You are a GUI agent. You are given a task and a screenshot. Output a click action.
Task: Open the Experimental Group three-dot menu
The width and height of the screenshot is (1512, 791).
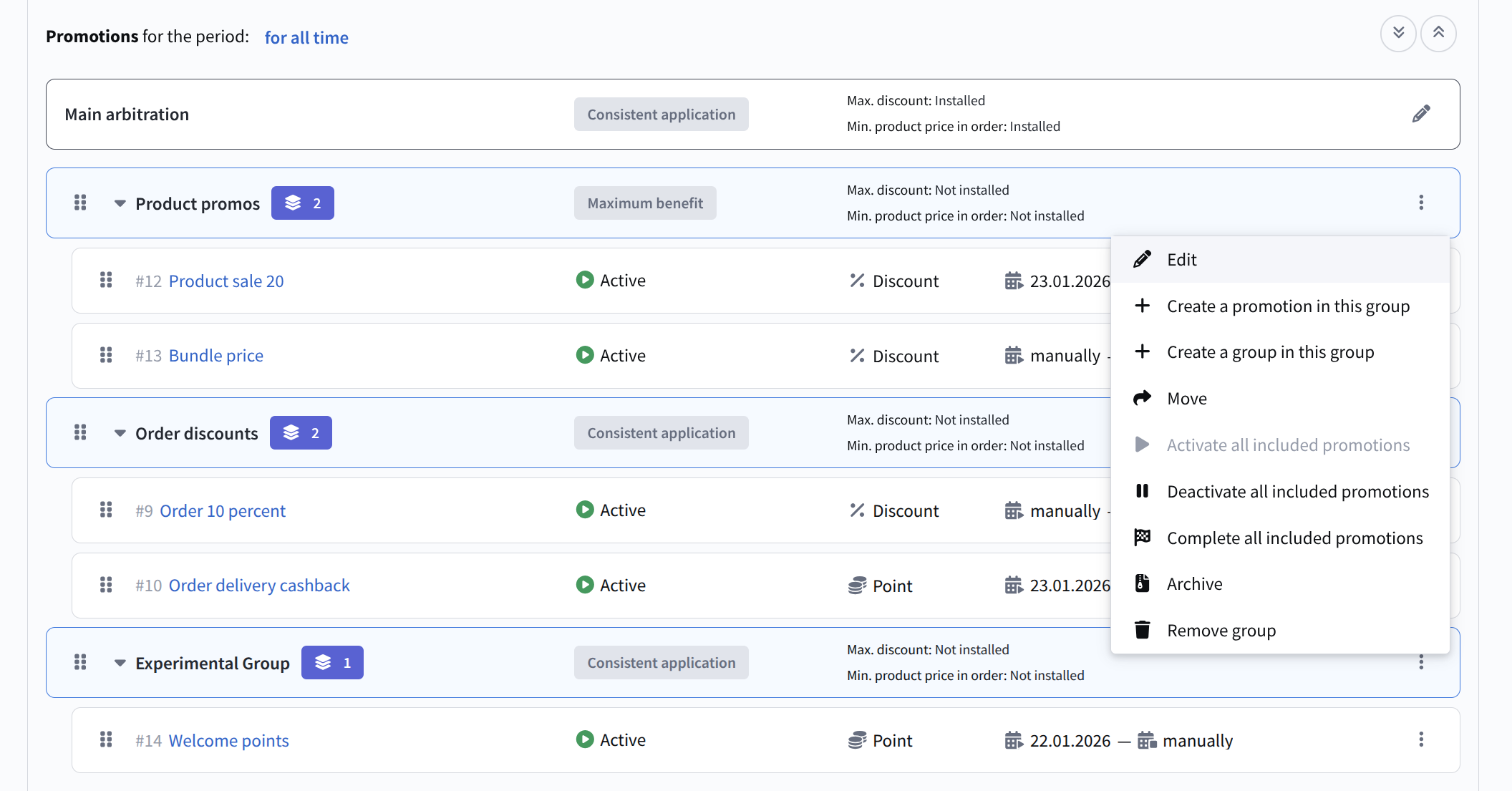pos(1420,663)
